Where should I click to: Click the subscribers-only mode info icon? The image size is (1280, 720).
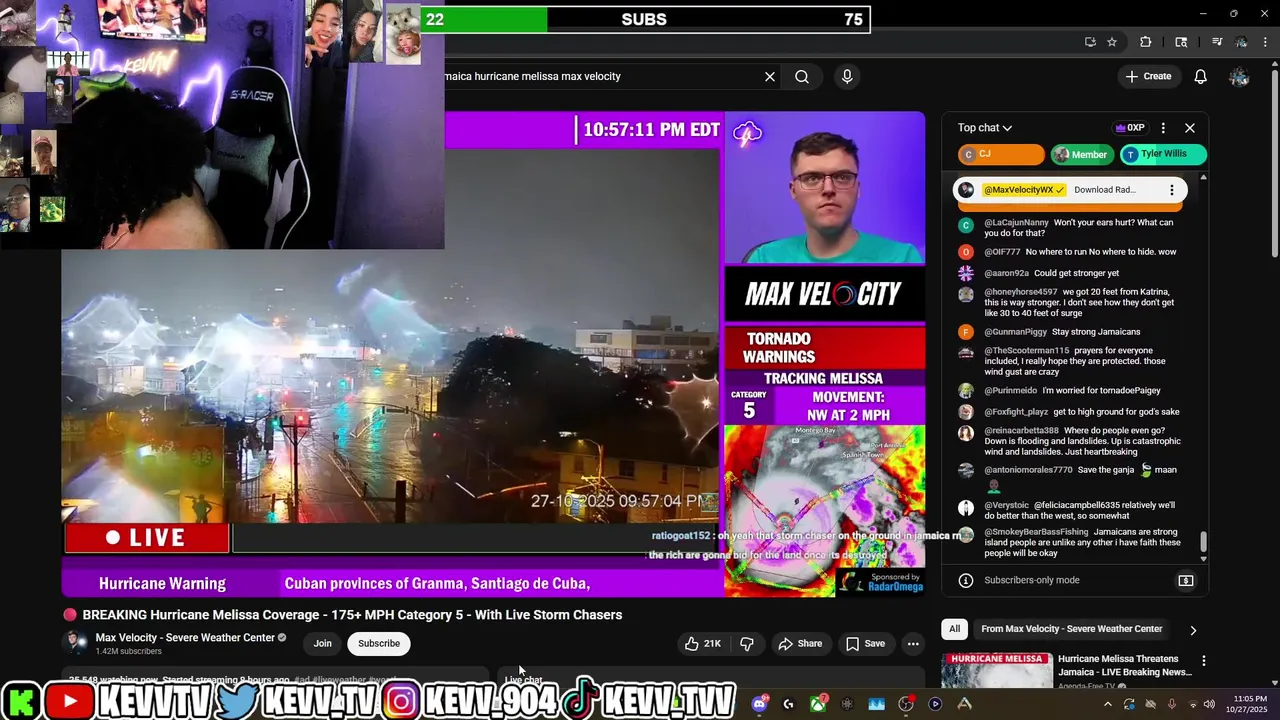[966, 581]
